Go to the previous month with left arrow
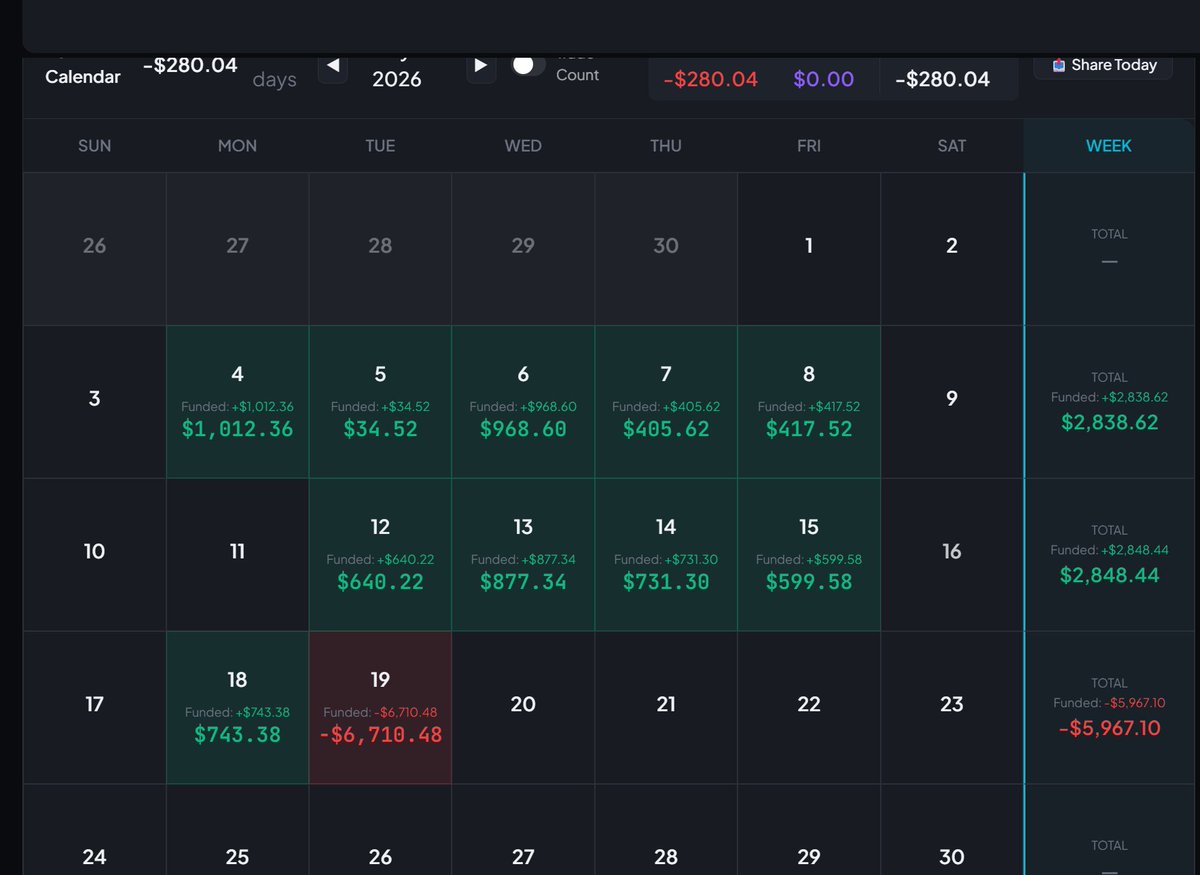This screenshot has width=1200, height=875. (333, 66)
